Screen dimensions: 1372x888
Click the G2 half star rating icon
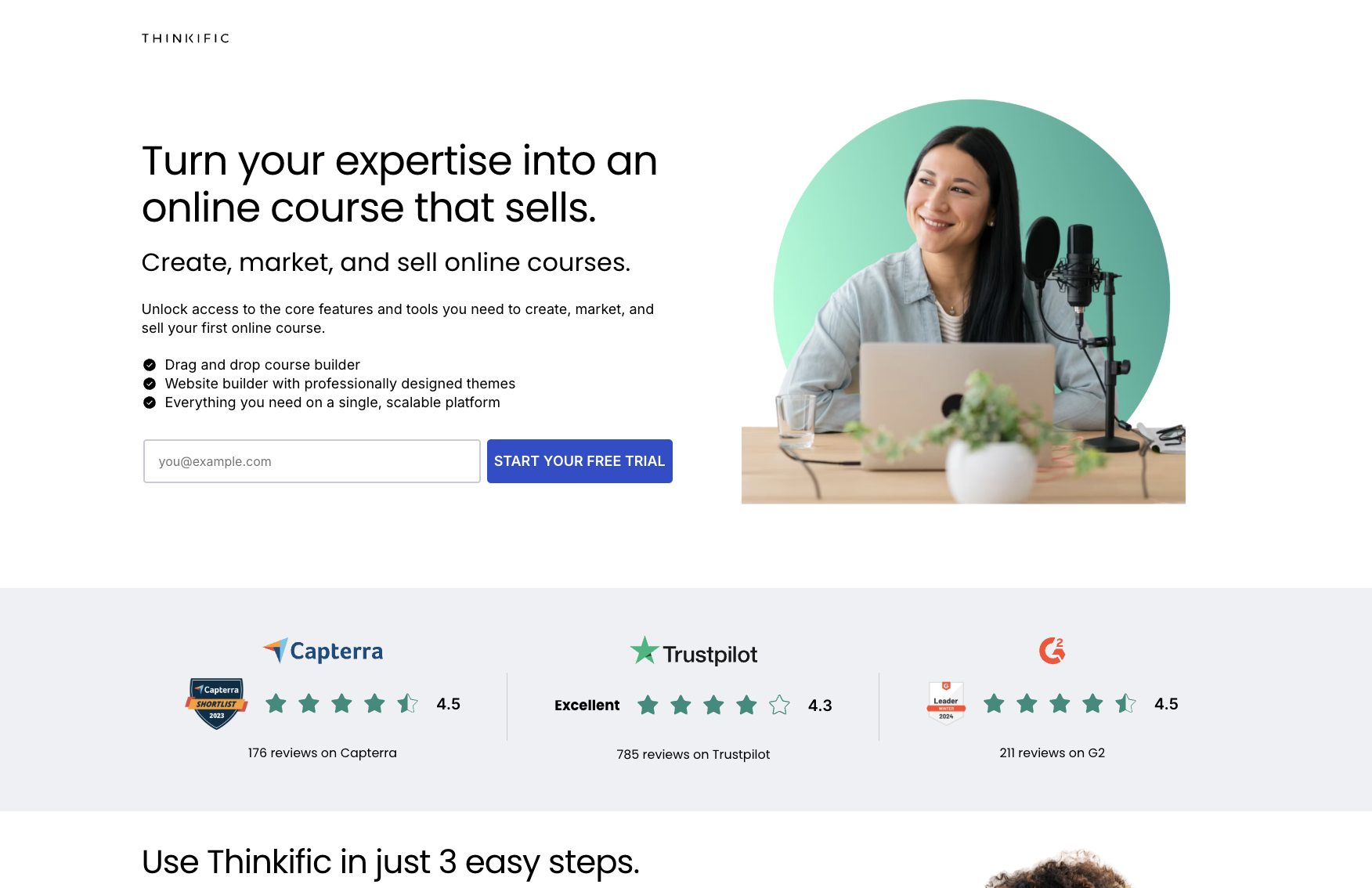[1126, 703]
